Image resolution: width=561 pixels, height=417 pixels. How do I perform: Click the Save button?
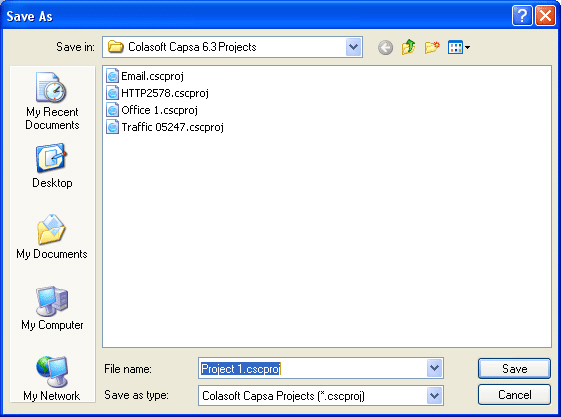(514, 368)
